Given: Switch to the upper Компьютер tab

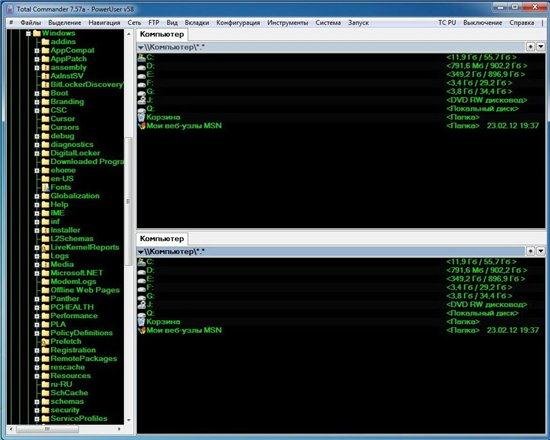Looking at the screenshot, I should (162, 34).
